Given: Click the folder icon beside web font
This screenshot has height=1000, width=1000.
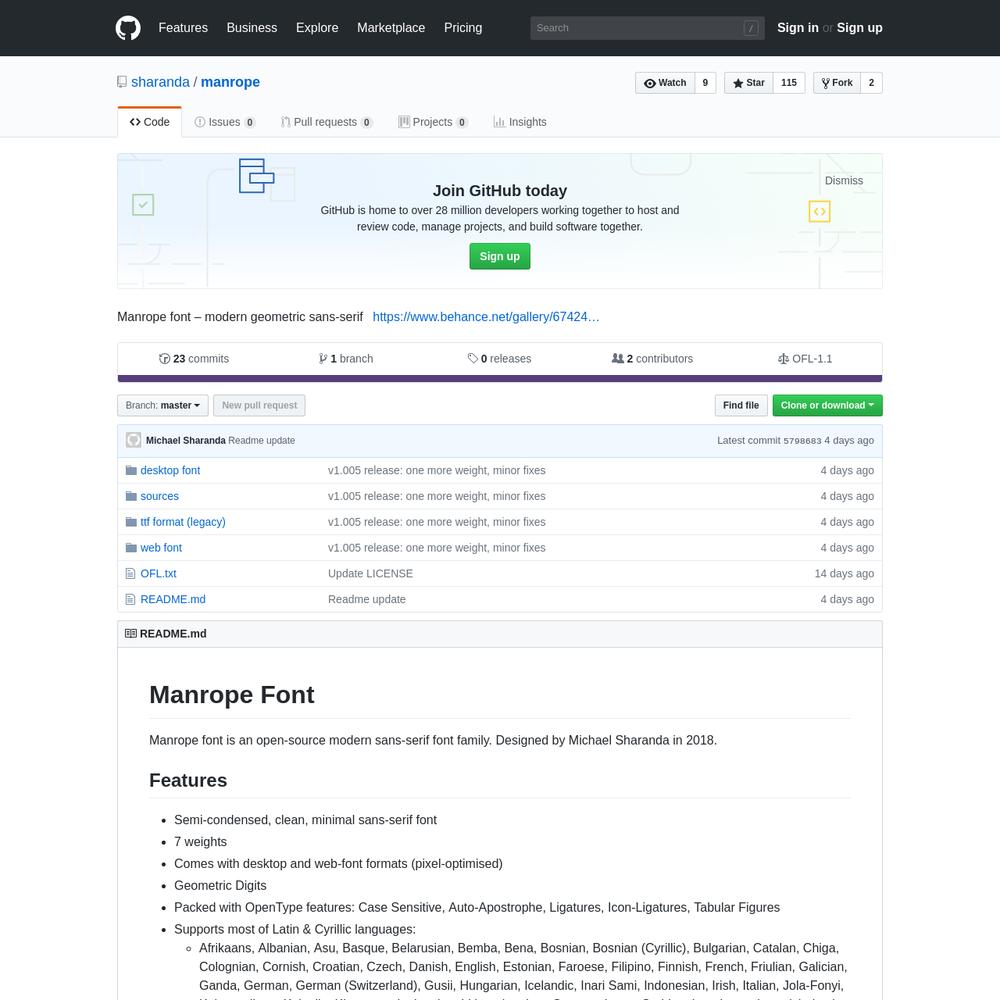Looking at the screenshot, I should click(x=131, y=548).
